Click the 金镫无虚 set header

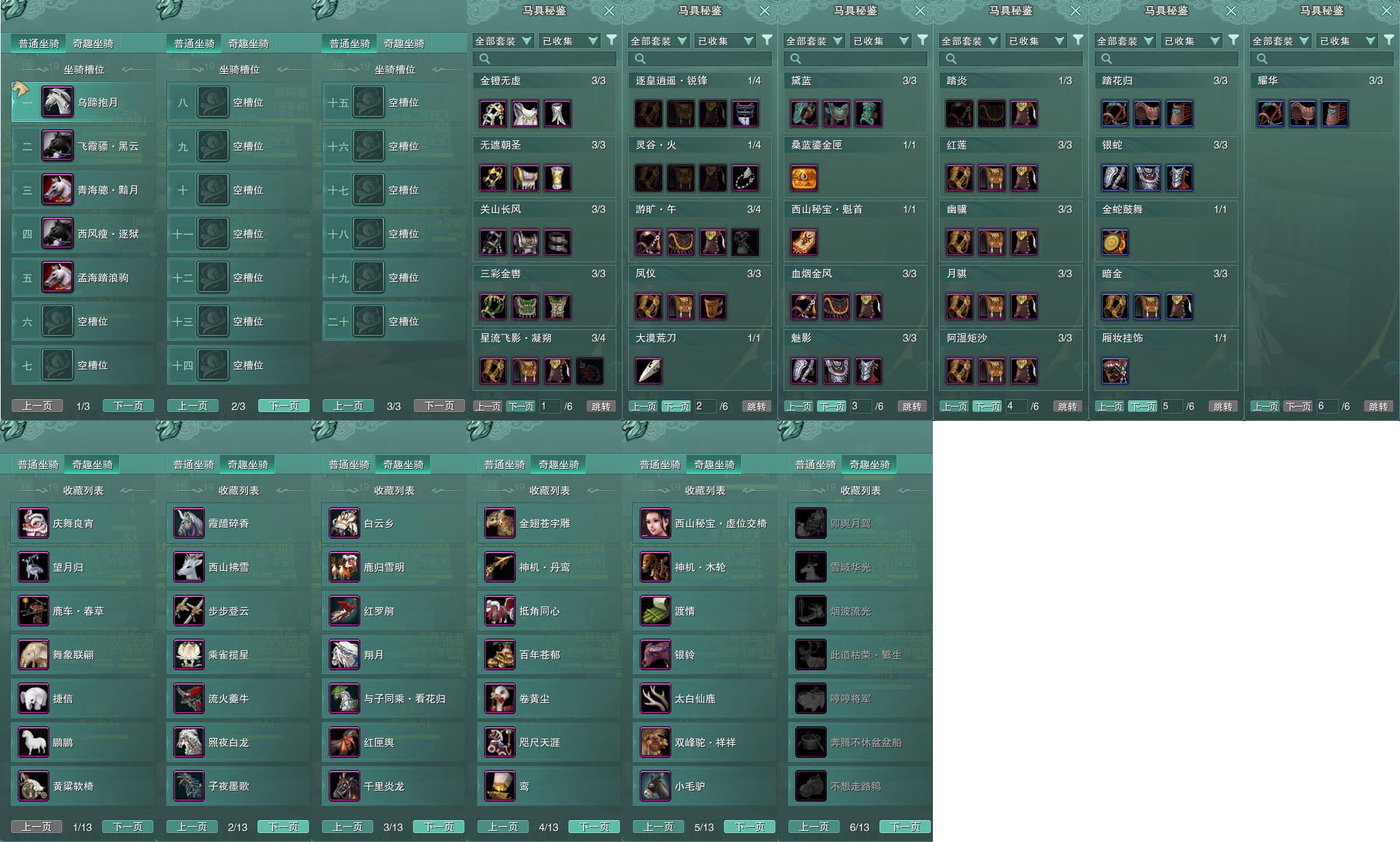click(x=545, y=81)
